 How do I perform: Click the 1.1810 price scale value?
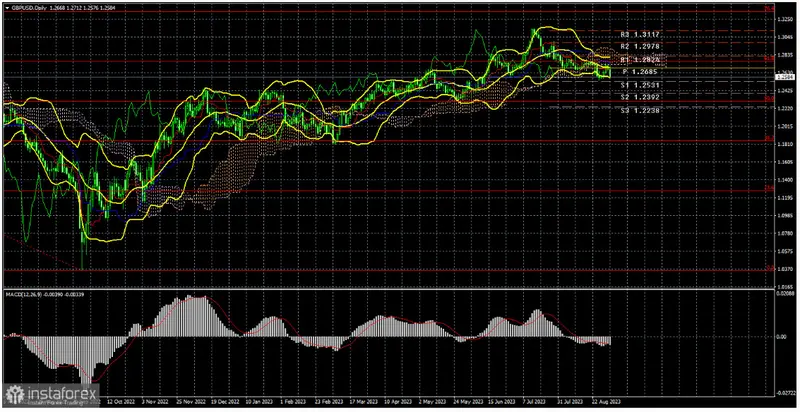pyautogui.click(x=783, y=144)
